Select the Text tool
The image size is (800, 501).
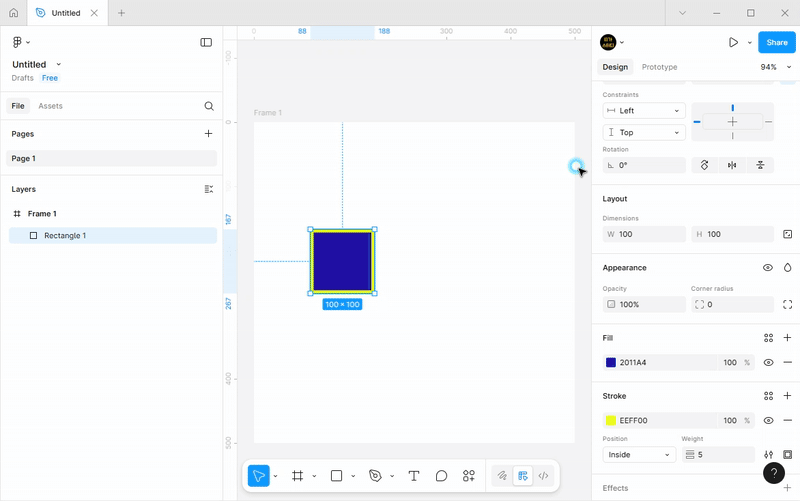coord(414,476)
